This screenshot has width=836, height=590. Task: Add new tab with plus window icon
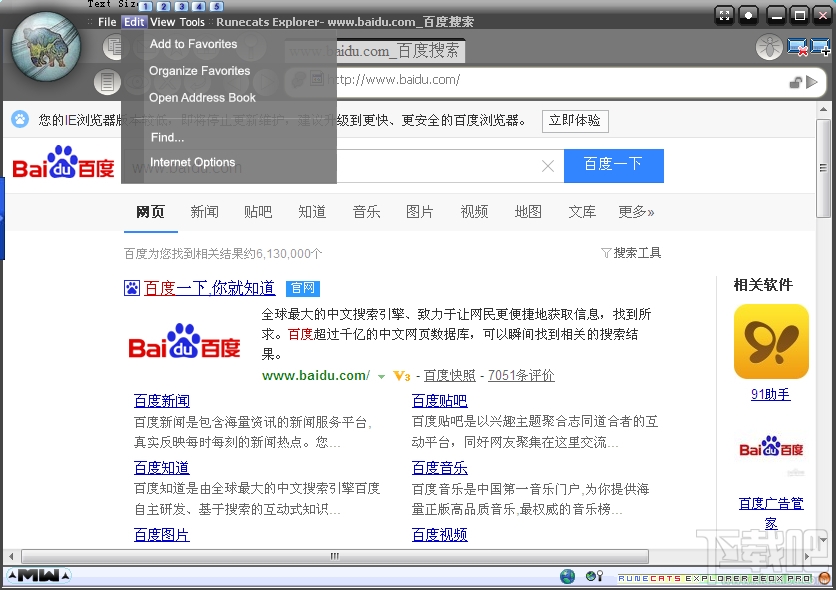(x=820, y=47)
